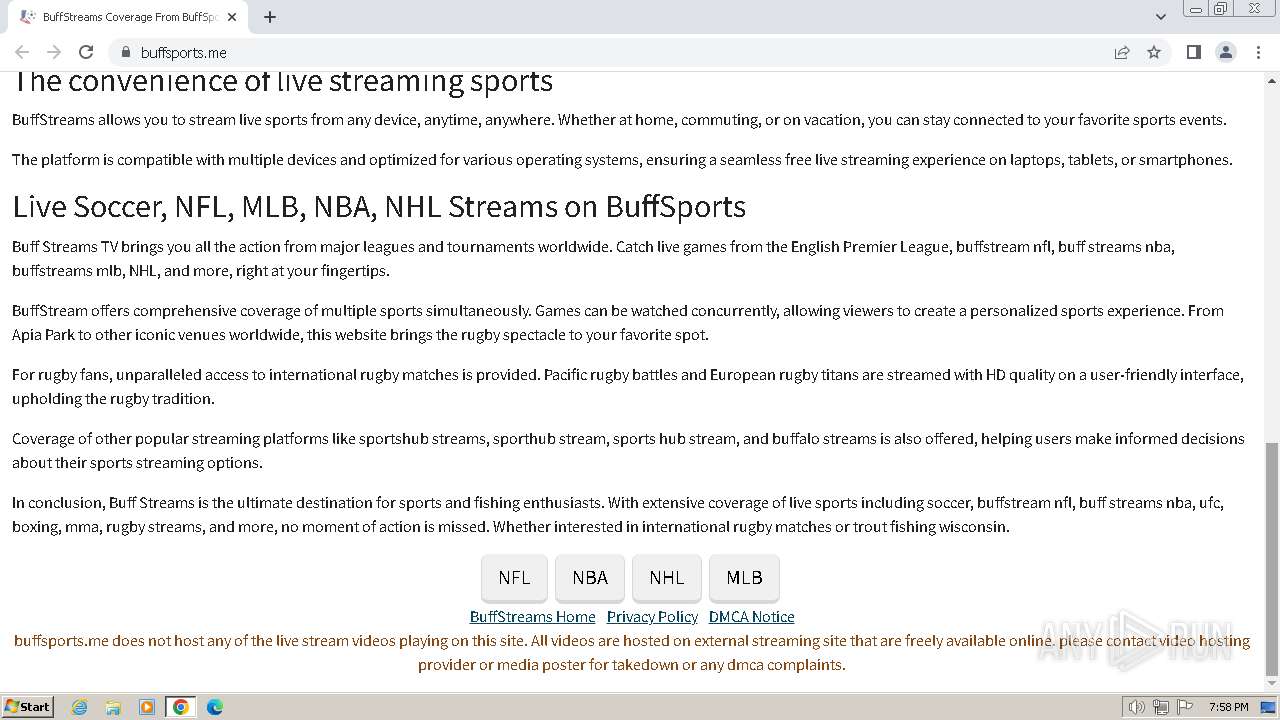Select the BuffStreams Coverage tab

(x=128, y=17)
